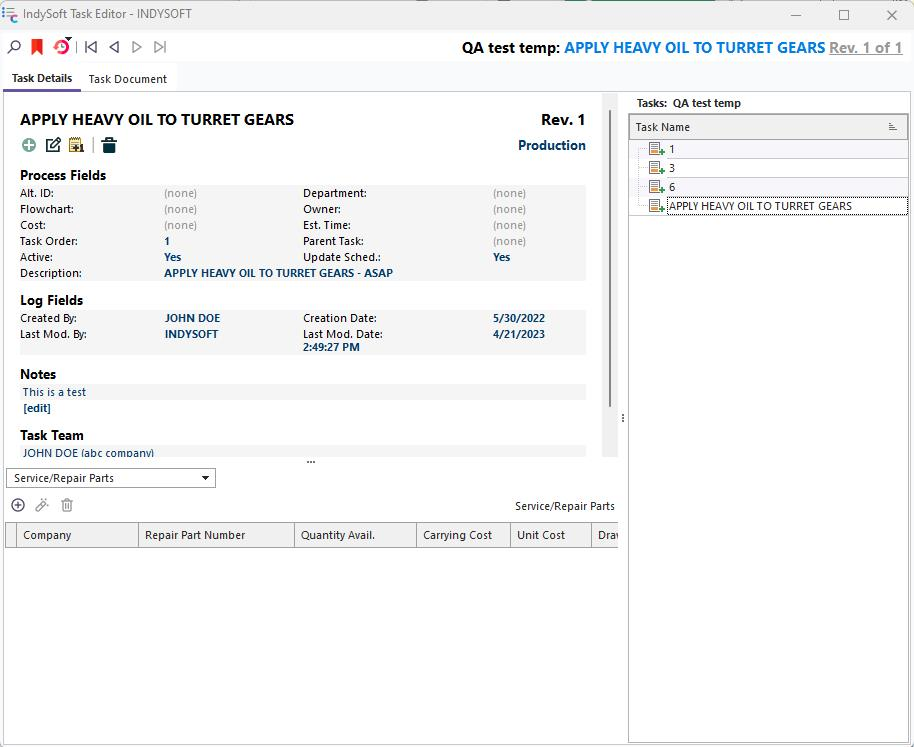Go to the first record arrow

point(91,47)
